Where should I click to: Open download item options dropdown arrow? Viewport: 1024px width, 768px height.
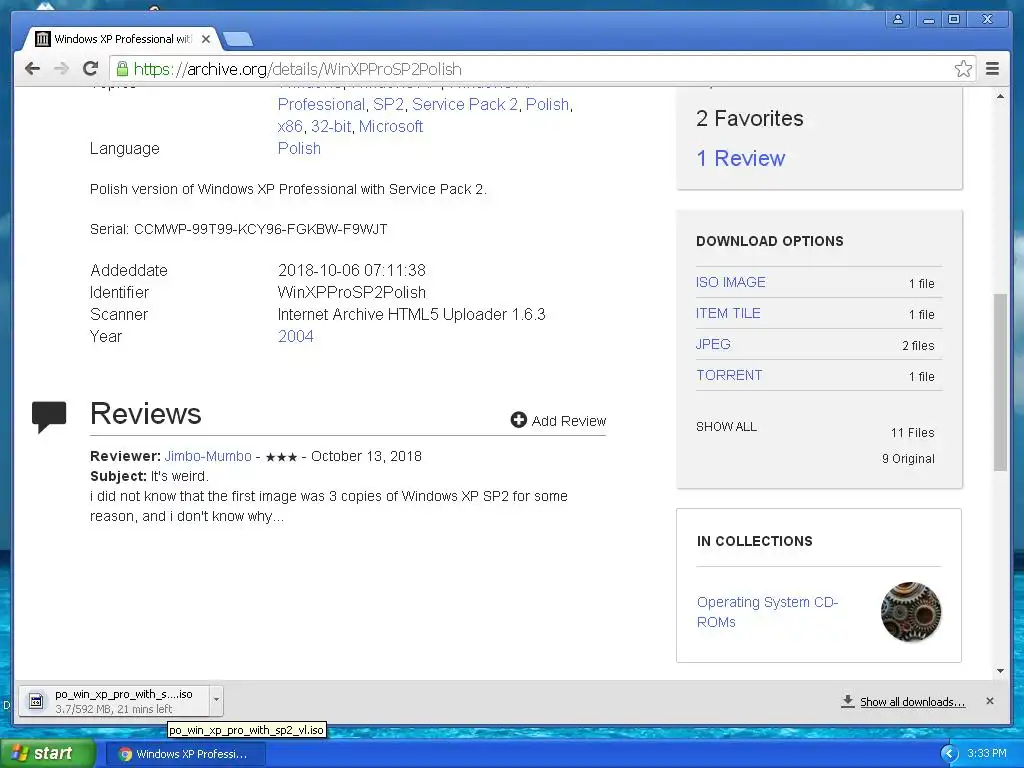(216, 701)
